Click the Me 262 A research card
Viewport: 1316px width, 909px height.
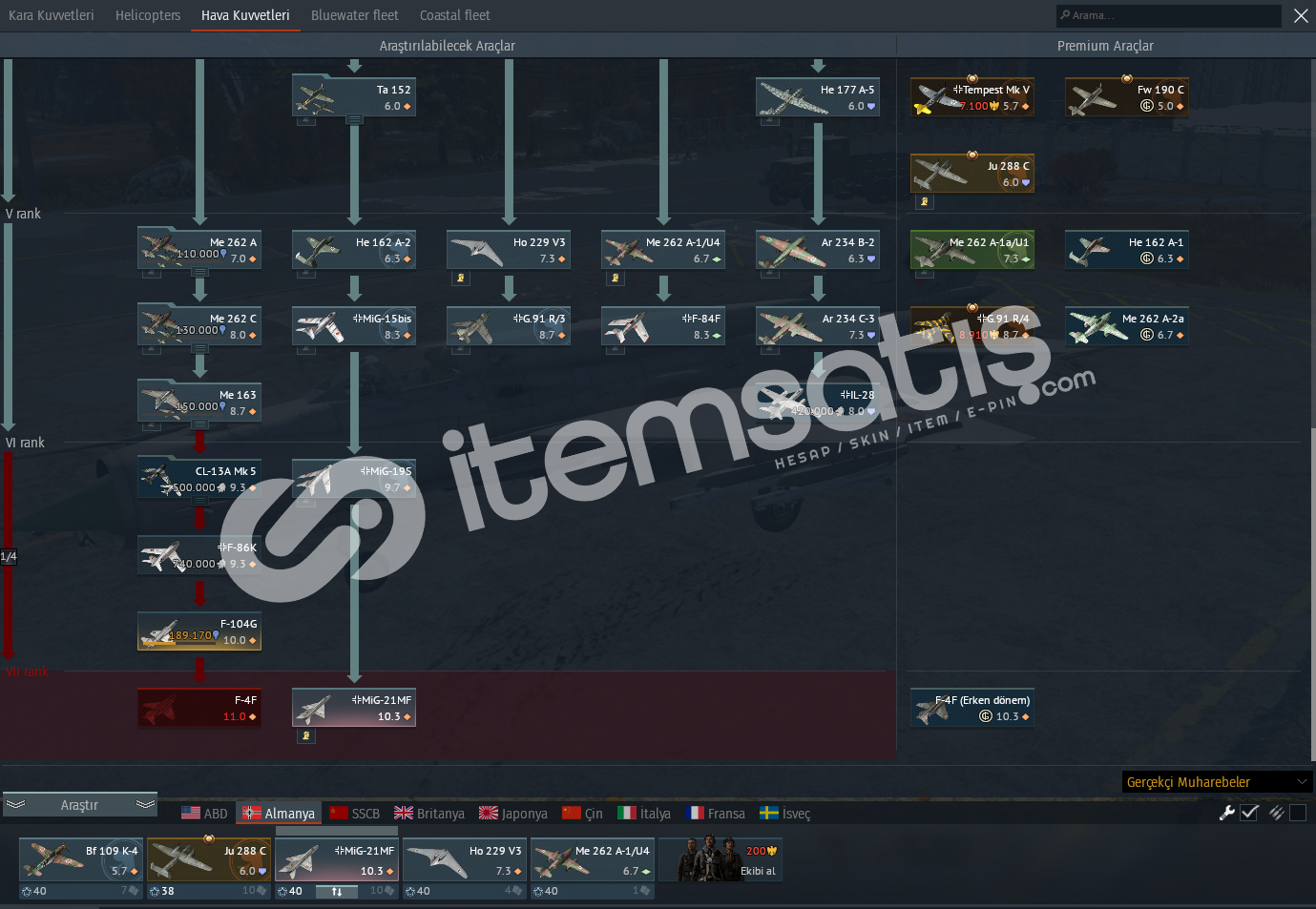[x=199, y=250]
